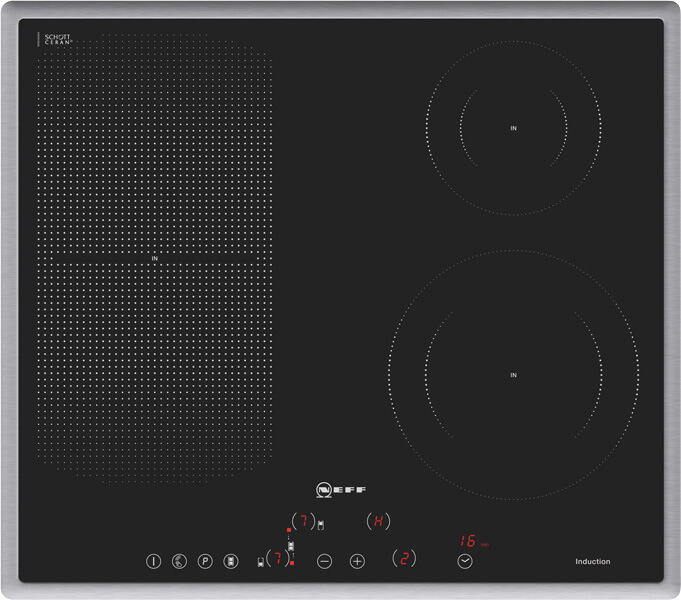This screenshot has height=600, width=681.
Task: Click the IN marker on left flex zone
Action: [x=155, y=258]
